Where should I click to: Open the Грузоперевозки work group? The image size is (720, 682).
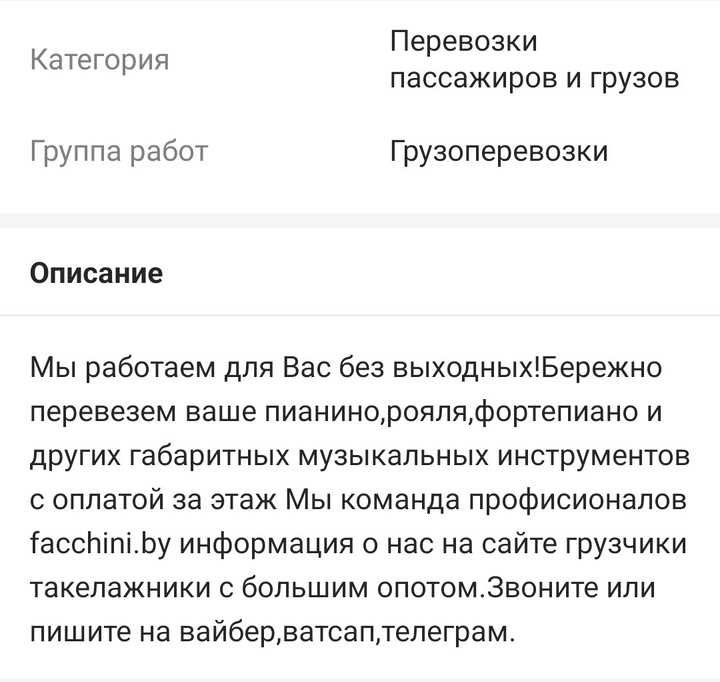click(498, 152)
